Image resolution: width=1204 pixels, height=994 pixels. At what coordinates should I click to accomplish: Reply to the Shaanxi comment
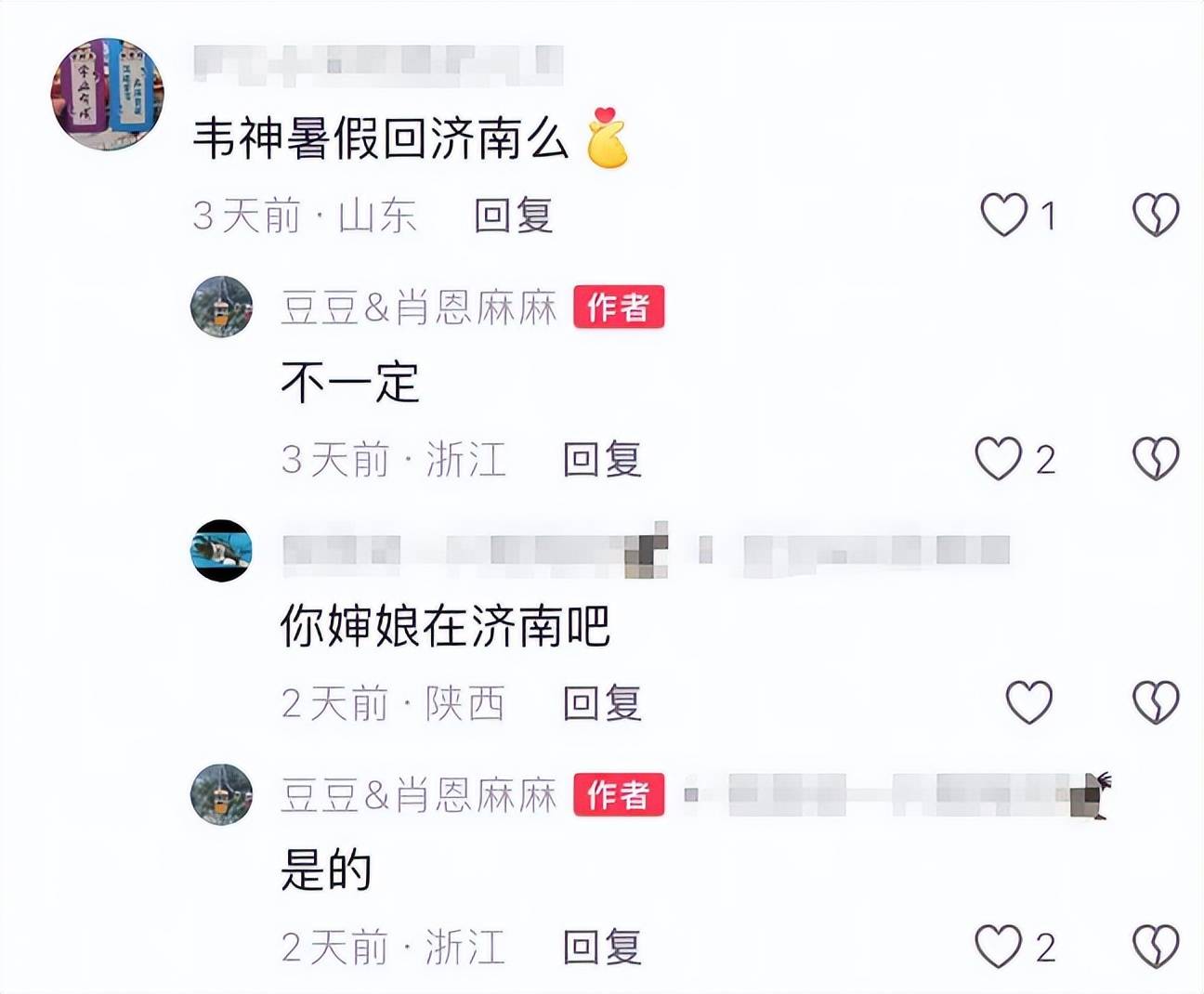pyautogui.click(x=602, y=703)
